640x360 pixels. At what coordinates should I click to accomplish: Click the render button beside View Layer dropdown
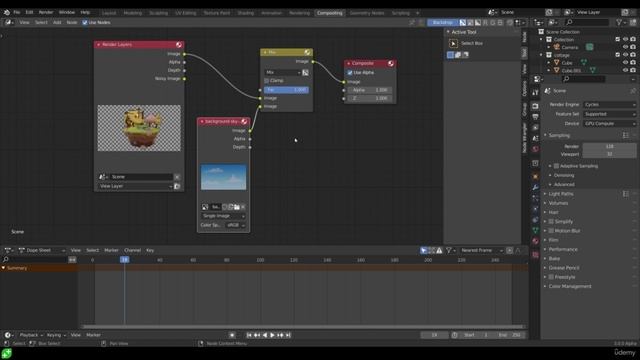tap(177, 186)
